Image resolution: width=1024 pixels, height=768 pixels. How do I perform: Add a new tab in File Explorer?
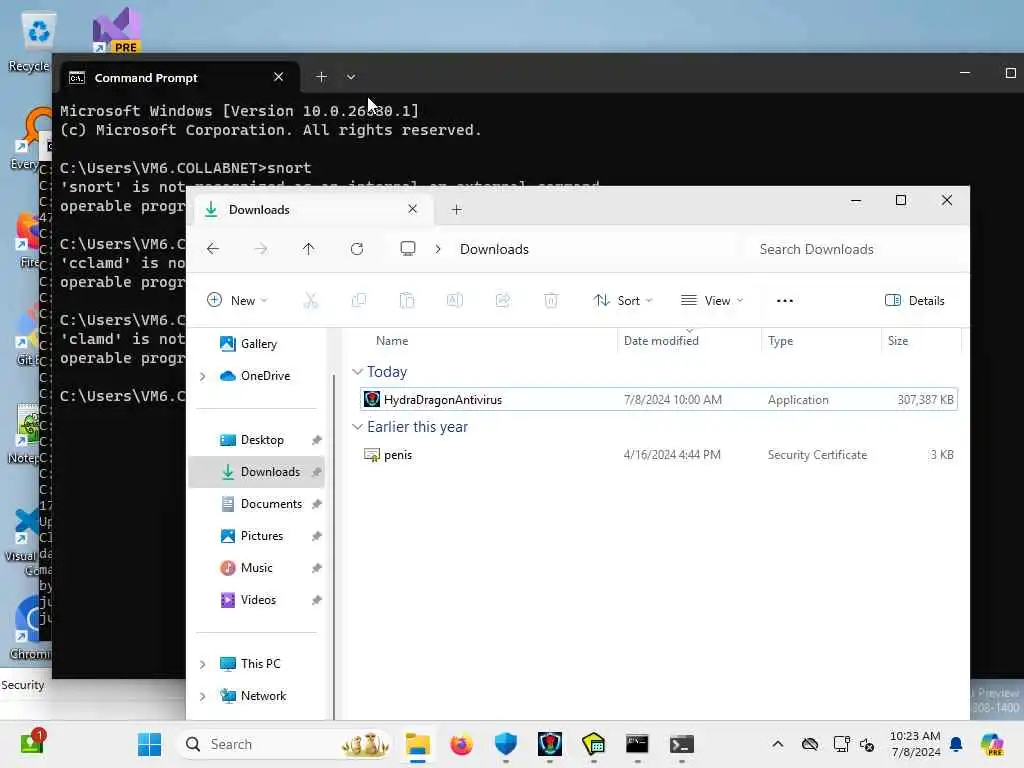(456, 210)
